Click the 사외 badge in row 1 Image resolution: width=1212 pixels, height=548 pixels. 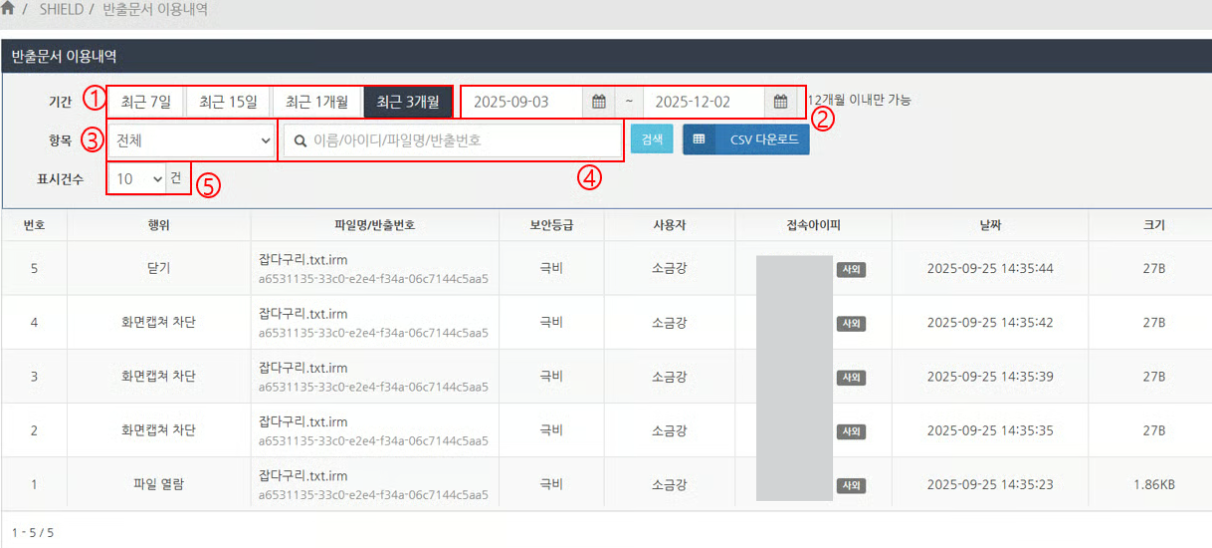850,485
